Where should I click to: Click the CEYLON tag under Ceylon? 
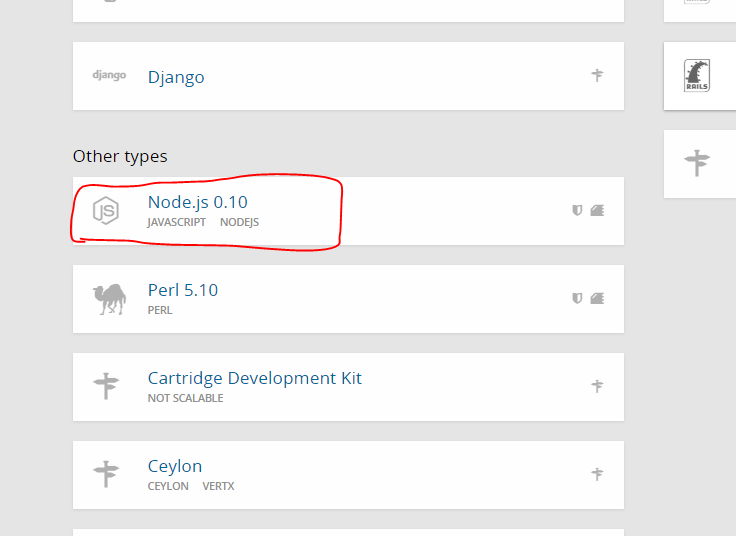click(168, 486)
